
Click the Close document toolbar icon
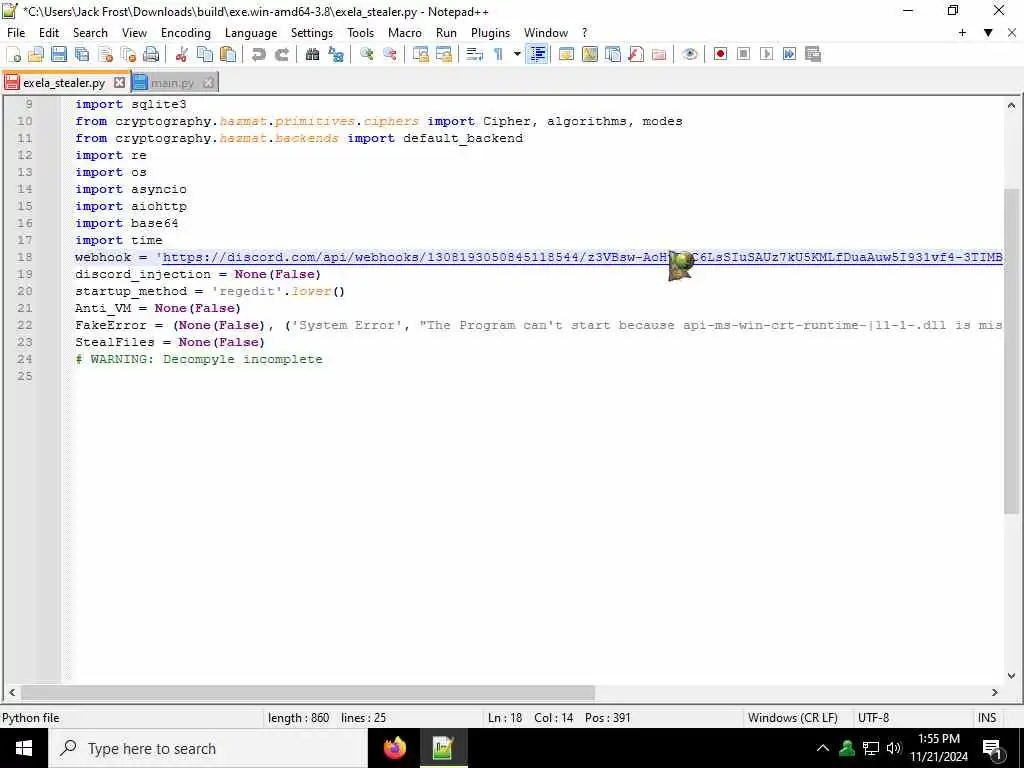(x=105, y=54)
